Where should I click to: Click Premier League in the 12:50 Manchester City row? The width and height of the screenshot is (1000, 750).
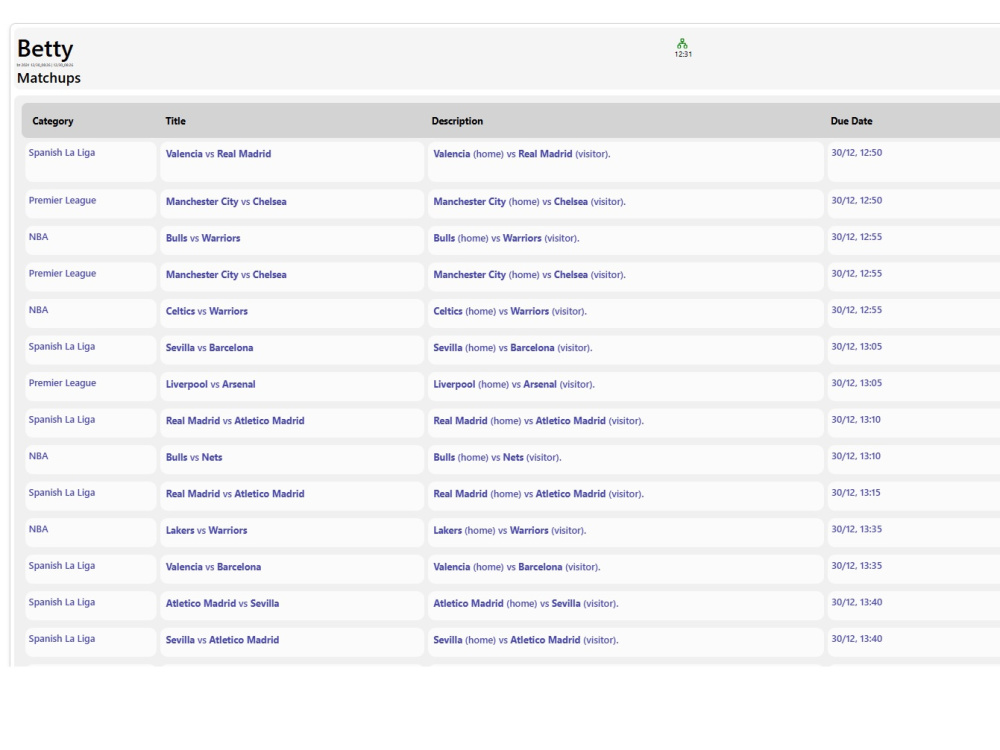[62, 200]
